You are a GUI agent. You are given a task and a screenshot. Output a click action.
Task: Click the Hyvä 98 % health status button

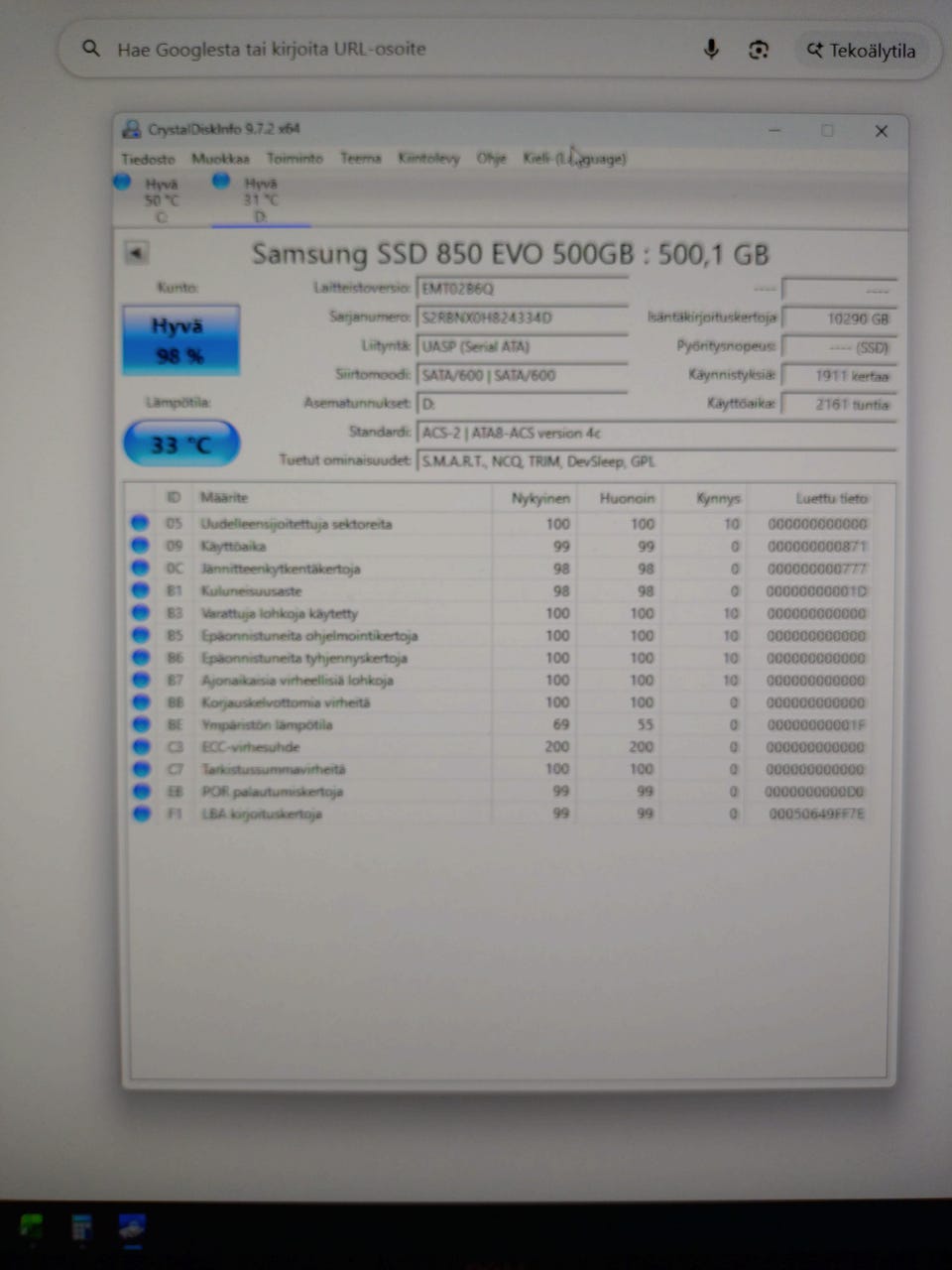click(x=180, y=340)
